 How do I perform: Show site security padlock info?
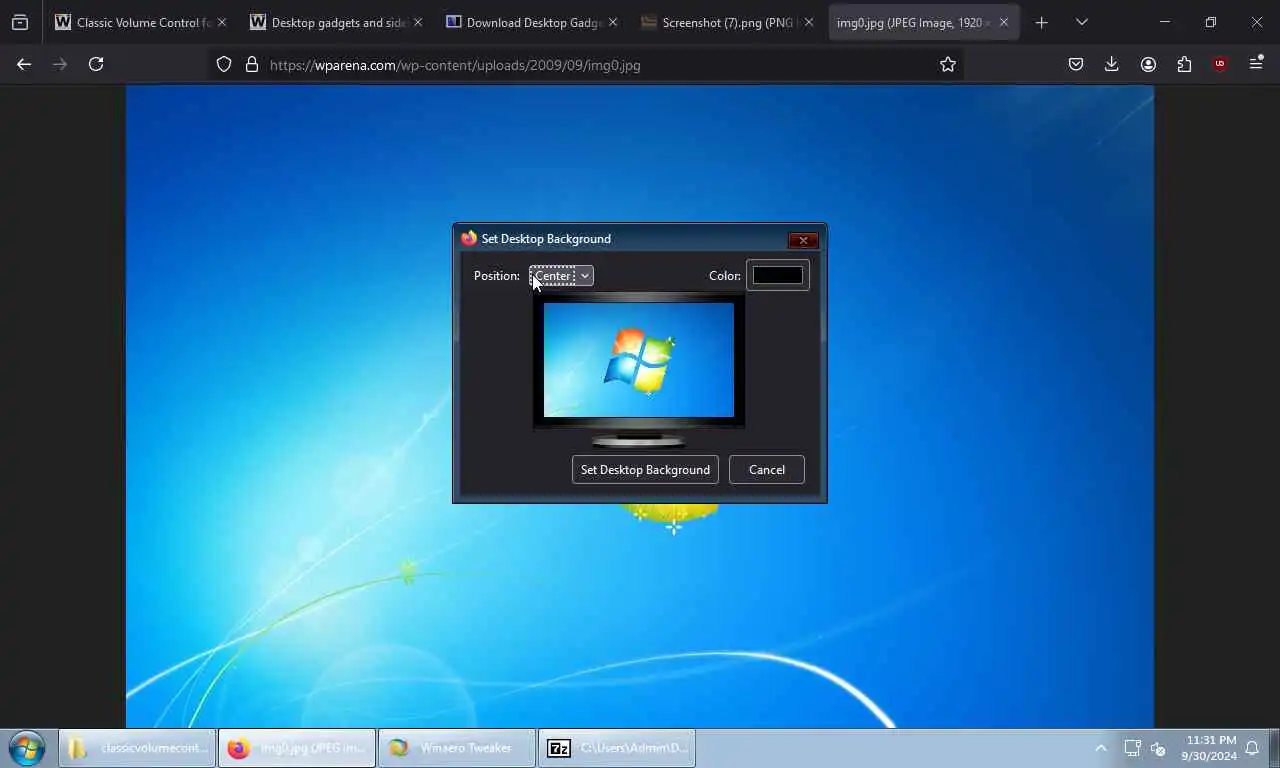(252, 64)
